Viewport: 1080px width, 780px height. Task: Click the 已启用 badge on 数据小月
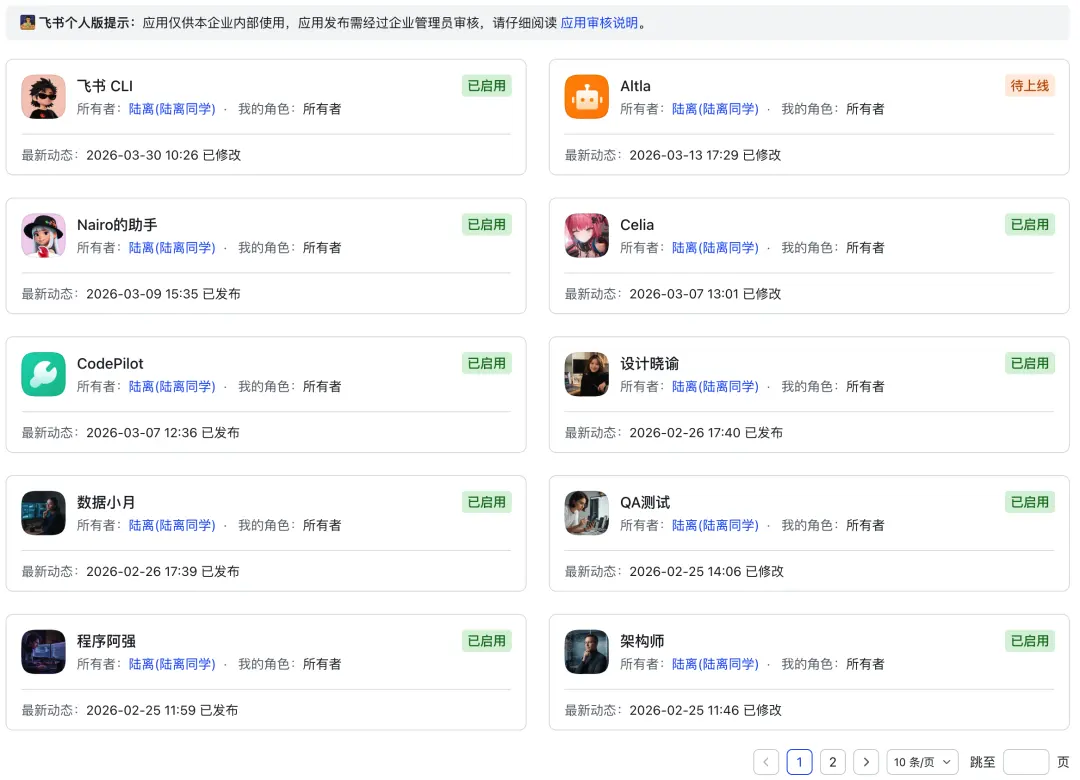point(486,502)
